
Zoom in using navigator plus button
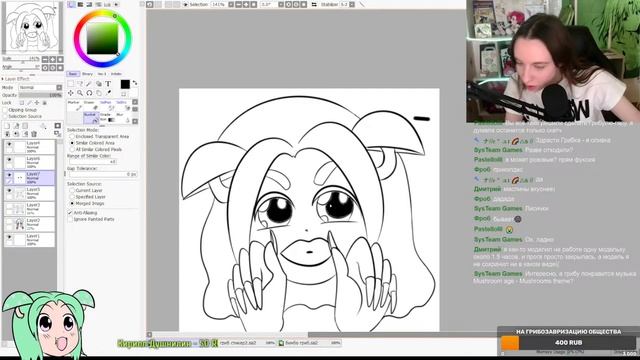tap(53, 60)
